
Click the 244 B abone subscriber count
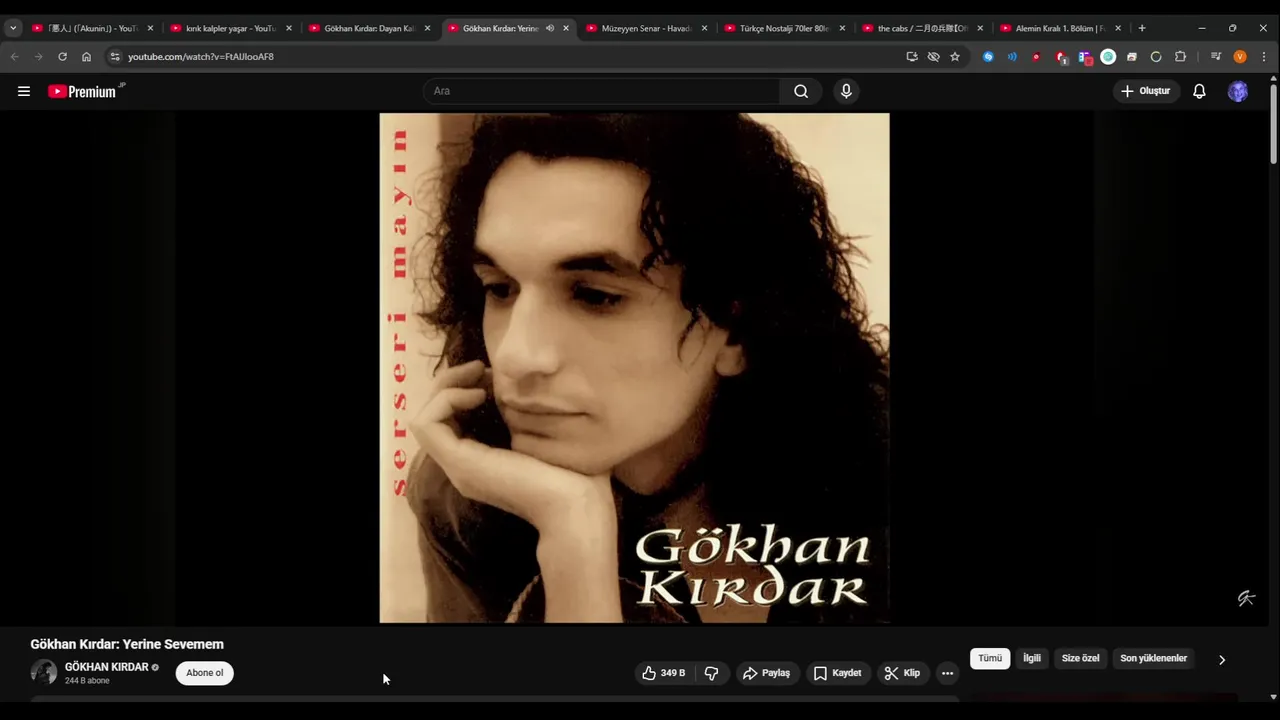click(x=87, y=681)
